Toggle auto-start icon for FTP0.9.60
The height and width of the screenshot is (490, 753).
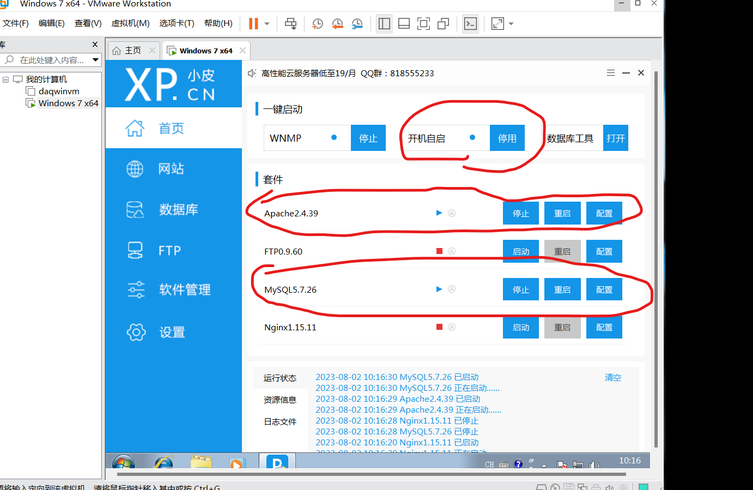click(x=451, y=251)
